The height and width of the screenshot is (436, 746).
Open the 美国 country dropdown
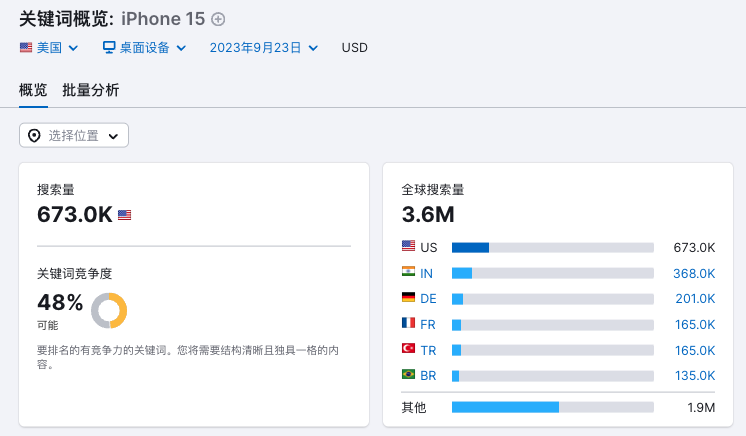pos(49,48)
